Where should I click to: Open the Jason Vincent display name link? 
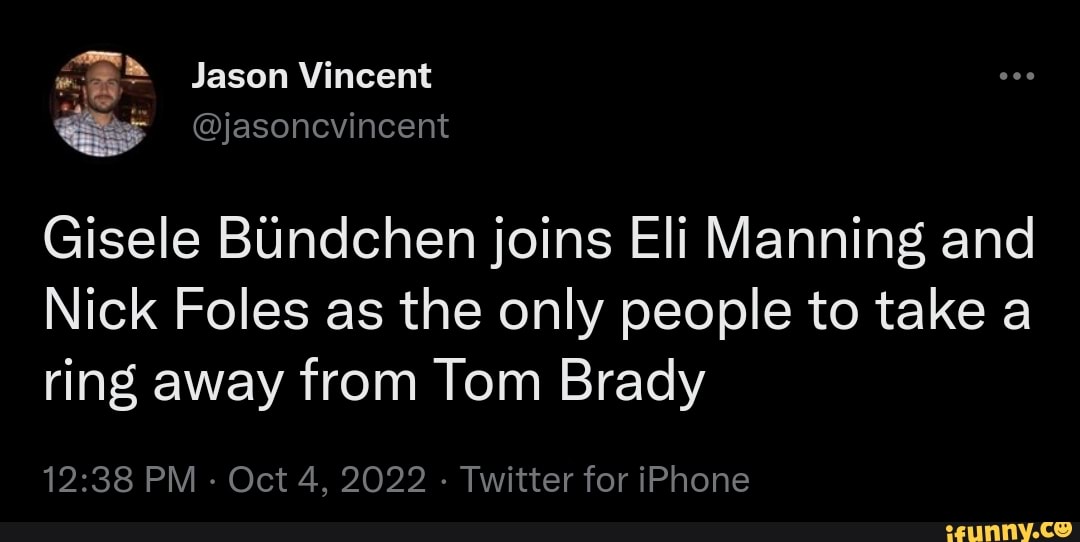311,76
